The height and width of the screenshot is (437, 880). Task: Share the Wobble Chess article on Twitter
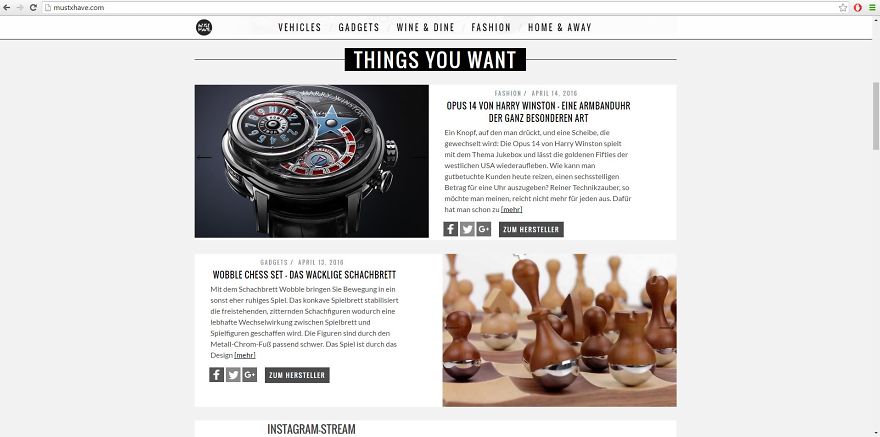click(x=233, y=375)
